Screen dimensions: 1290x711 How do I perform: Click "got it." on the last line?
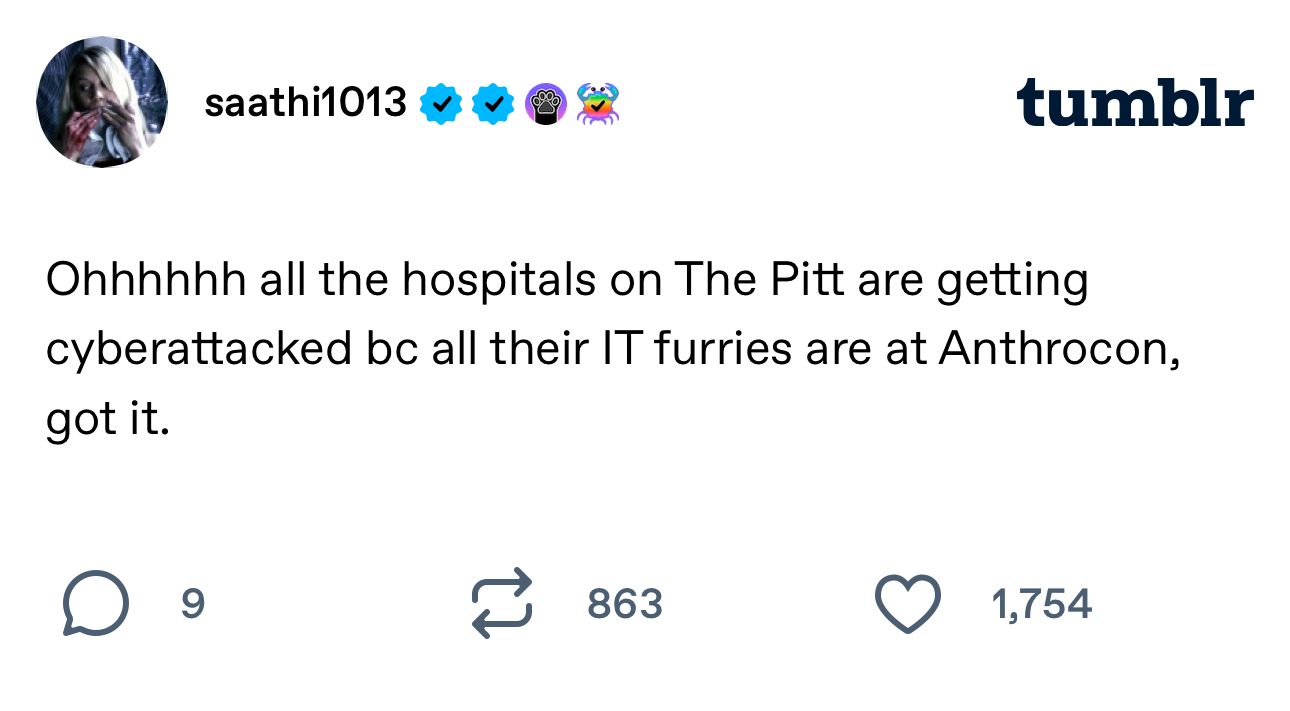point(107,421)
